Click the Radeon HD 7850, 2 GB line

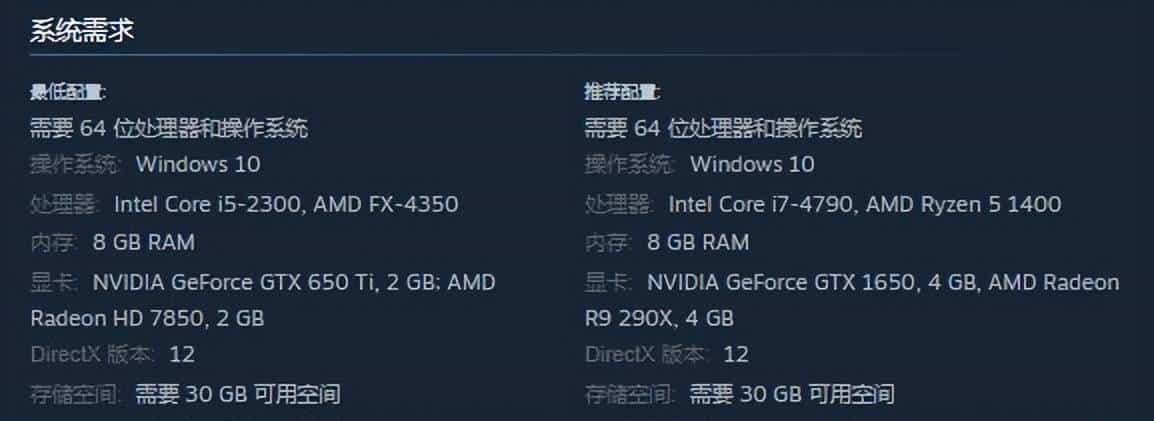(x=147, y=319)
